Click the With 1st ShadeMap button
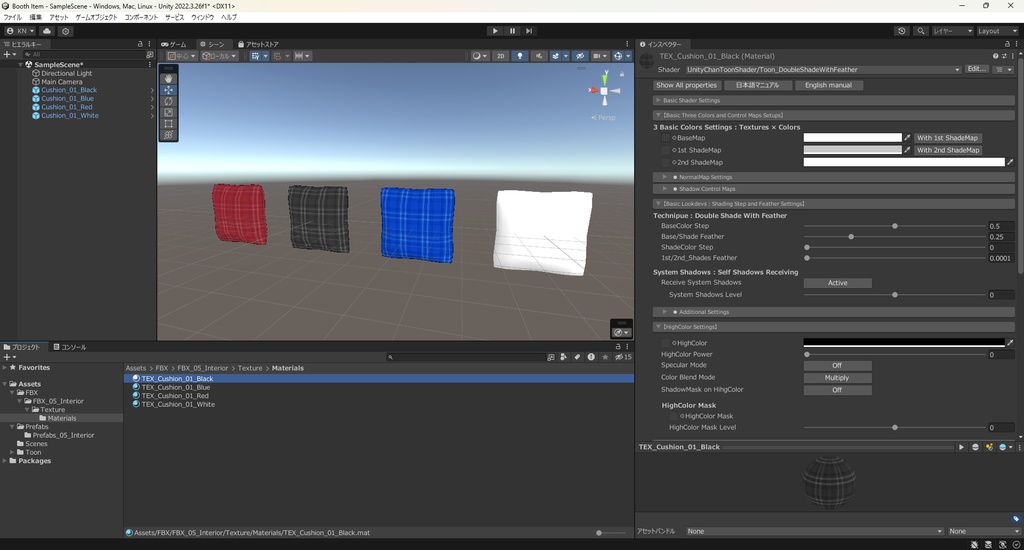This screenshot has height=550, width=1024. 947,138
